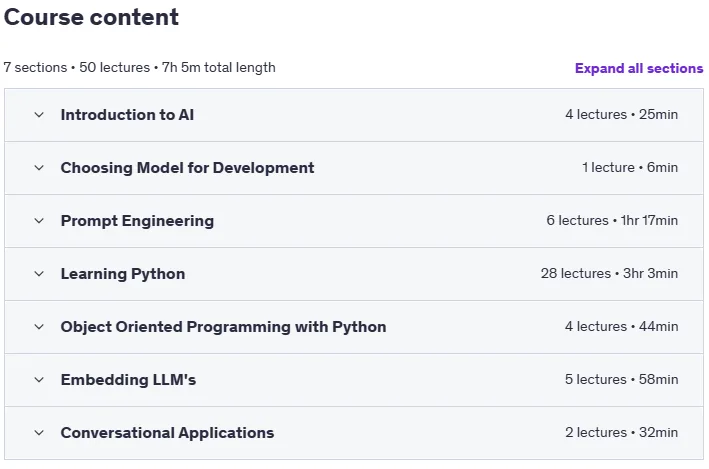Click '2 lectures • 32min' summary
Image resolution: width=709 pixels, height=469 pixels.
[x=621, y=432]
